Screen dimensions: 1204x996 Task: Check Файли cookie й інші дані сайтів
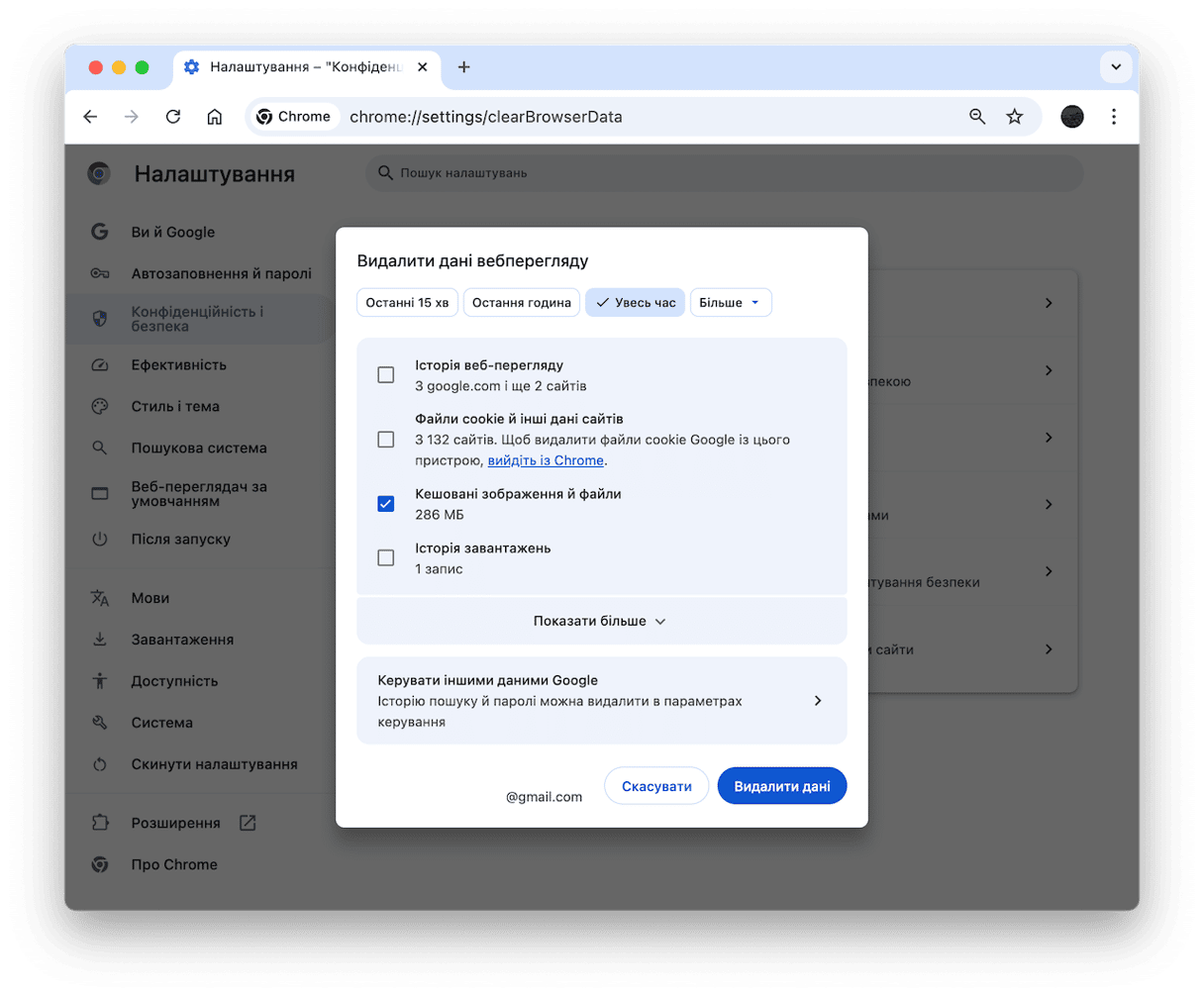[386, 440]
